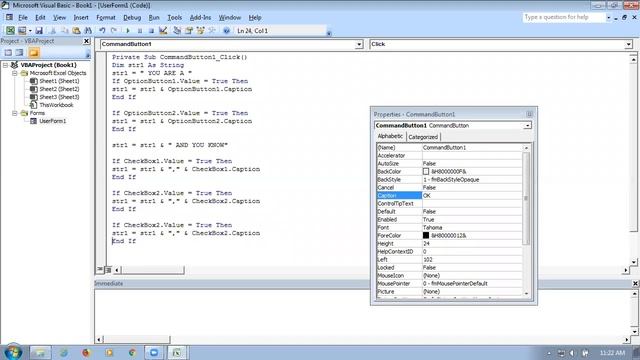The height and width of the screenshot is (360, 640).
Task: Click the BackColor white color swatch
Action: pyautogui.click(x=426, y=171)
